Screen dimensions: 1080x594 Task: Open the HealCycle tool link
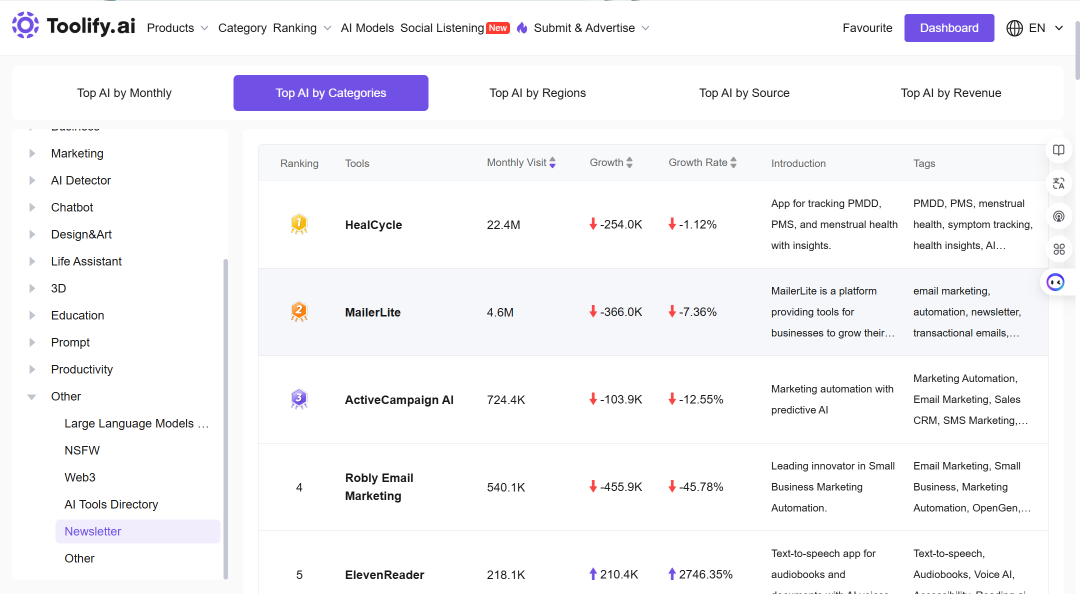pyautogui.click(x=373, y=225)
